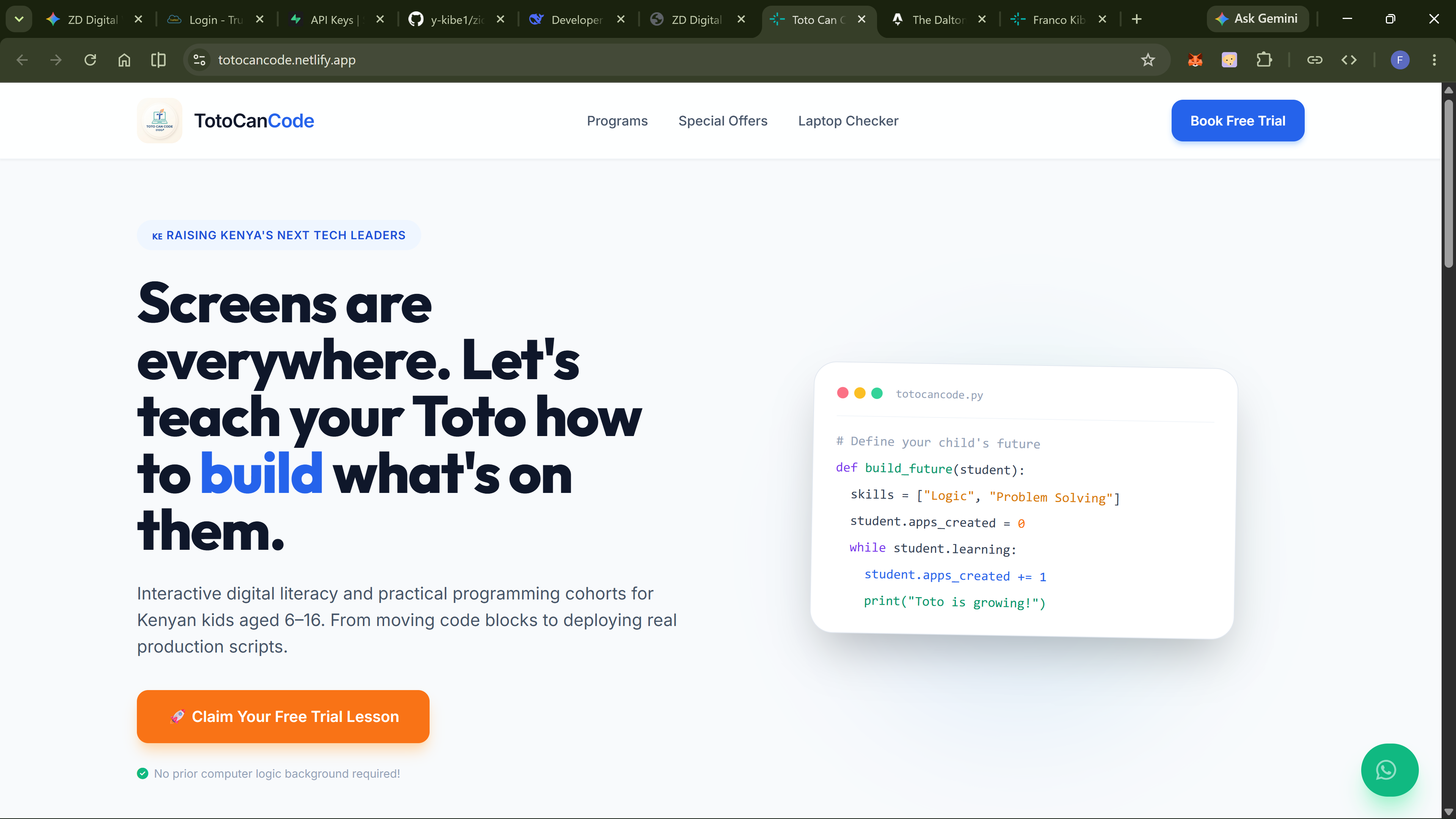Open a new tab with plus

pyautogui.click(x=1137, y=19)
